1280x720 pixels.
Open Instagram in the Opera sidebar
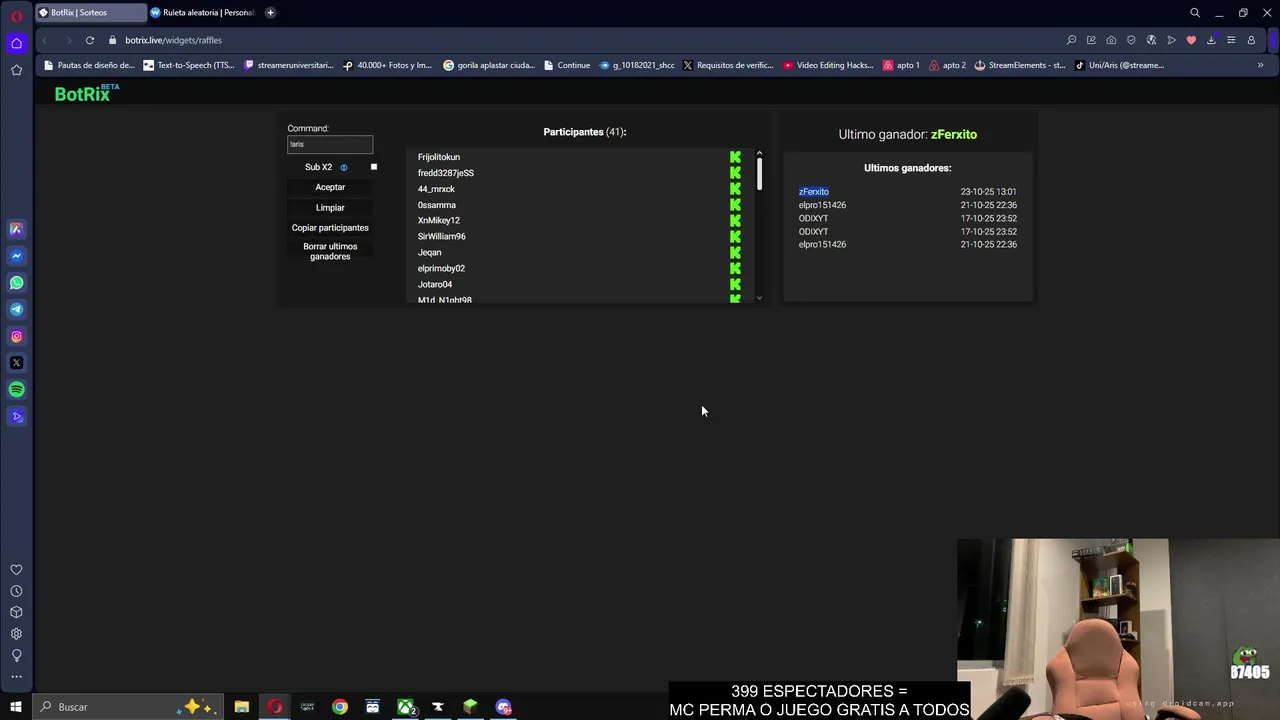tap(16, 336)
